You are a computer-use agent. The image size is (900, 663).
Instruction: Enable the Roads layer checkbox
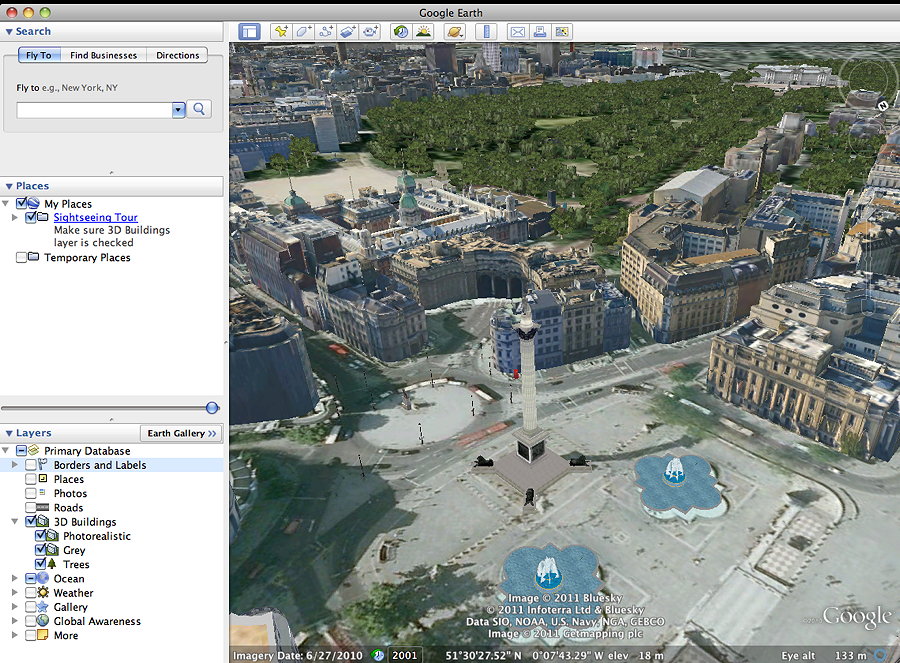pyautogui.click(x=31, y=508)
